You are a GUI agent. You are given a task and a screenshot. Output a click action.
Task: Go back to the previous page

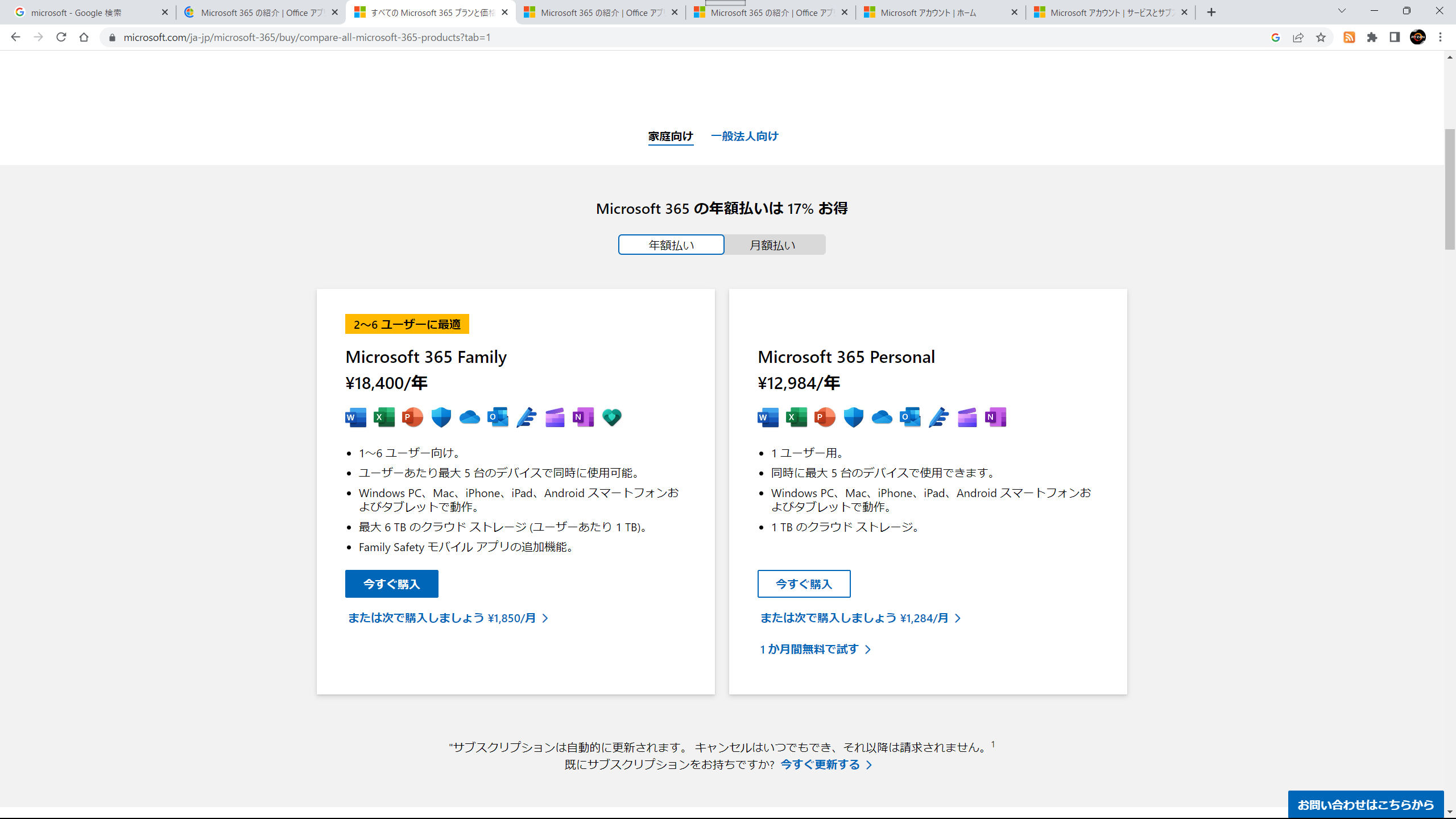point(15,38)
